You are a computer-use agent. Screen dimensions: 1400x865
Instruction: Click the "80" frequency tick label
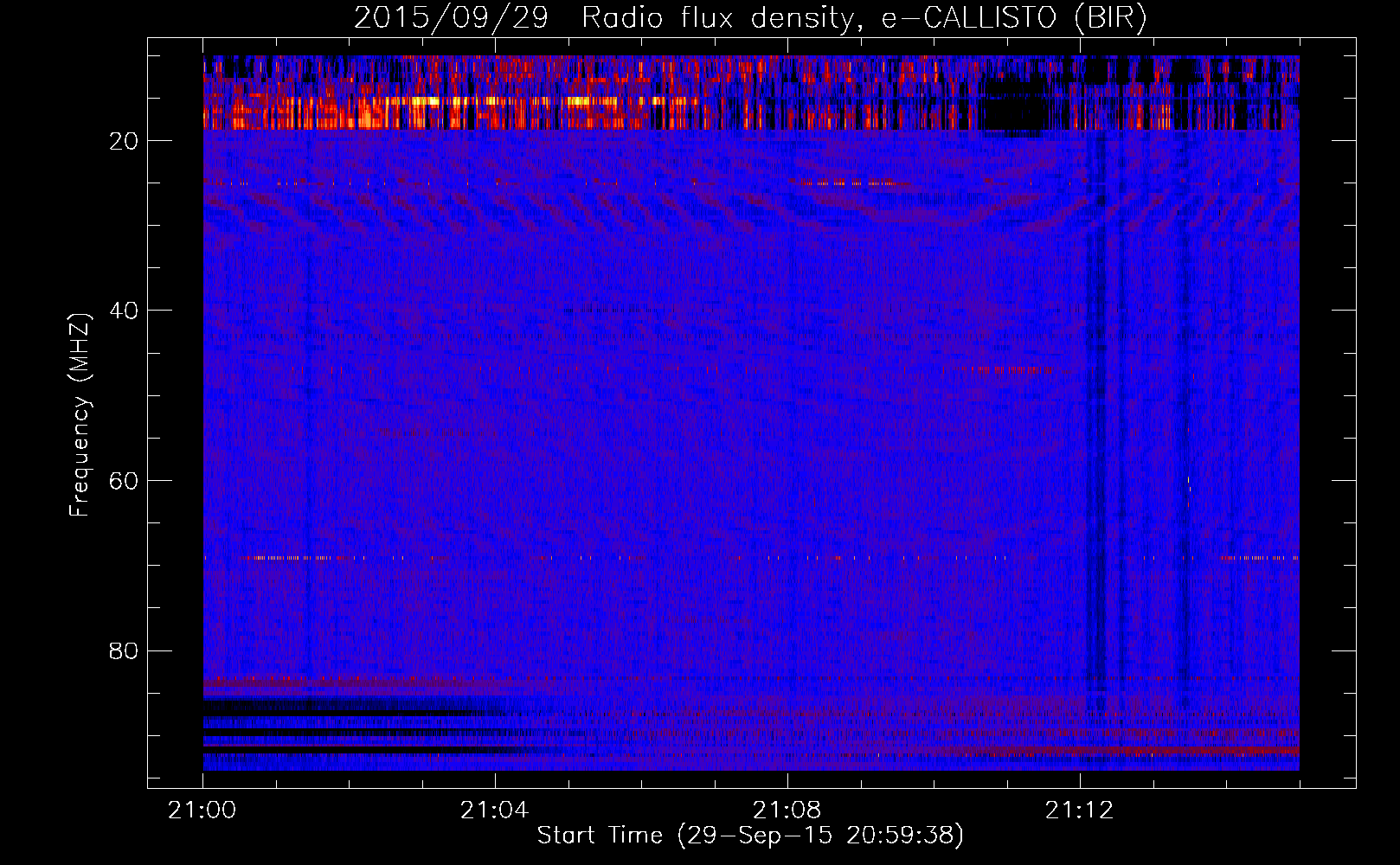[125, 650]
